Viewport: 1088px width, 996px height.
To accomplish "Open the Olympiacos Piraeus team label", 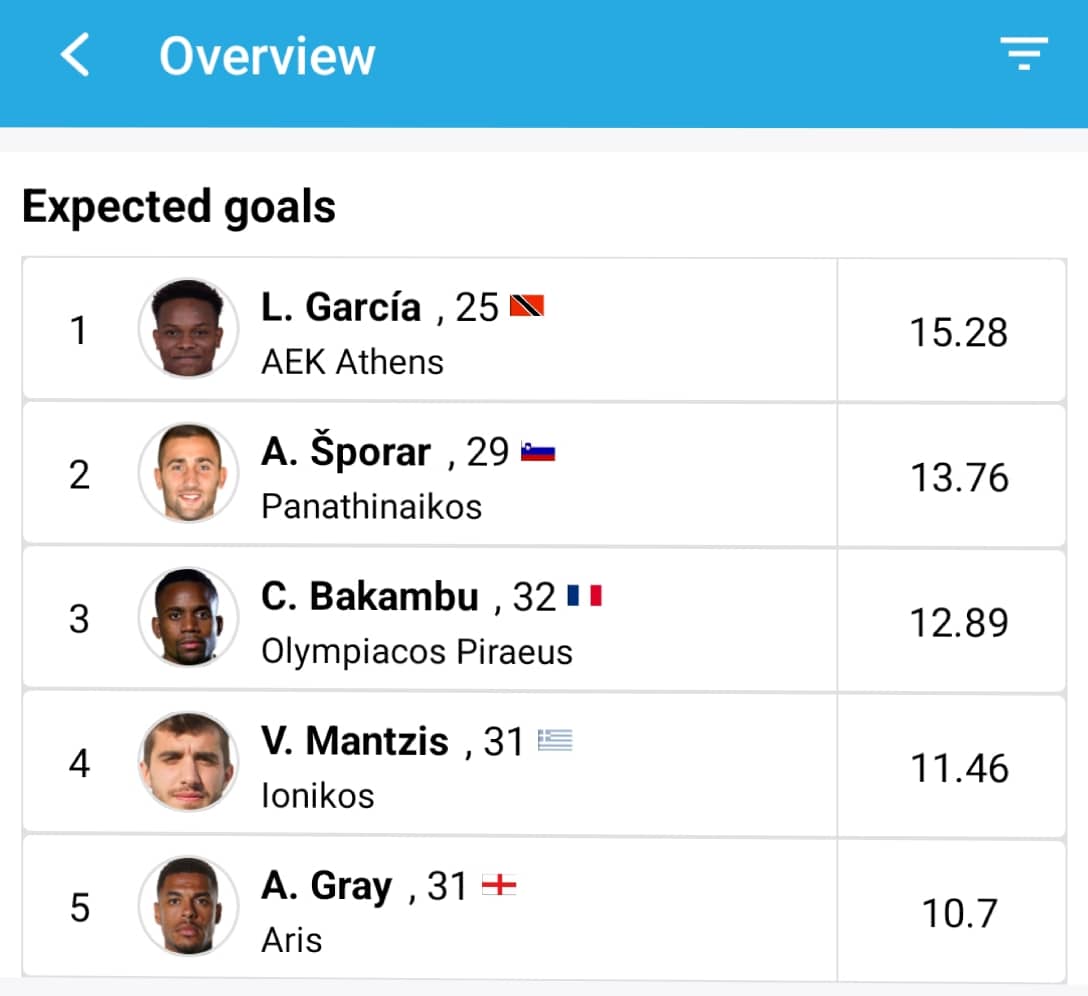I will (417, 651).
